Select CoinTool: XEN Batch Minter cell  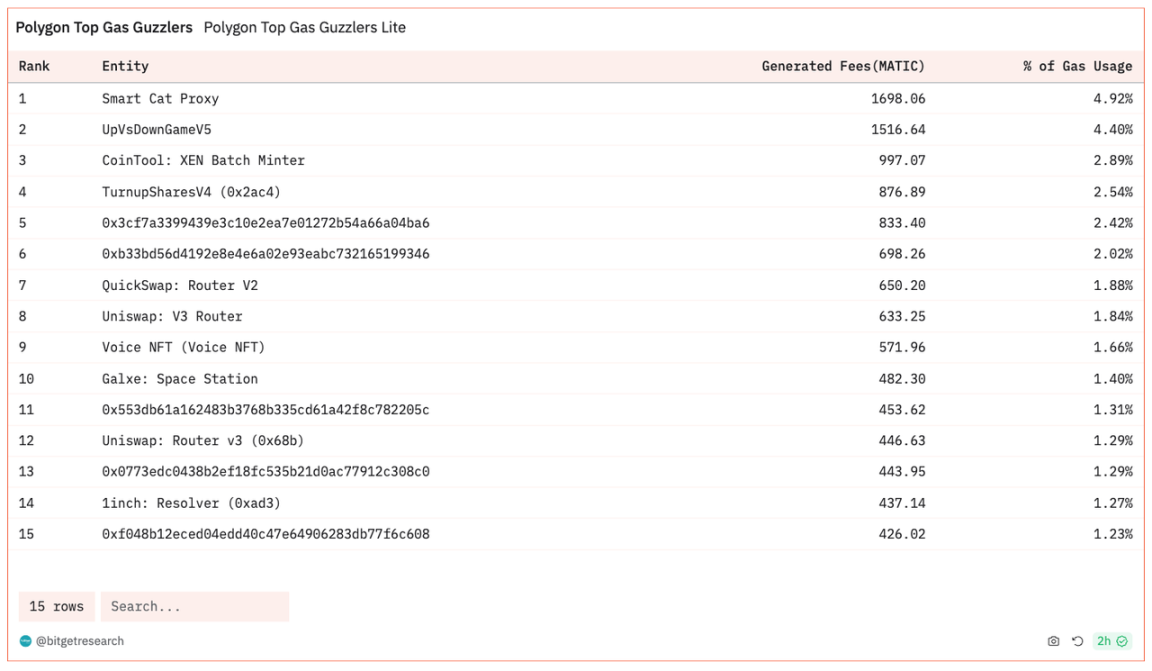point(204,160)
